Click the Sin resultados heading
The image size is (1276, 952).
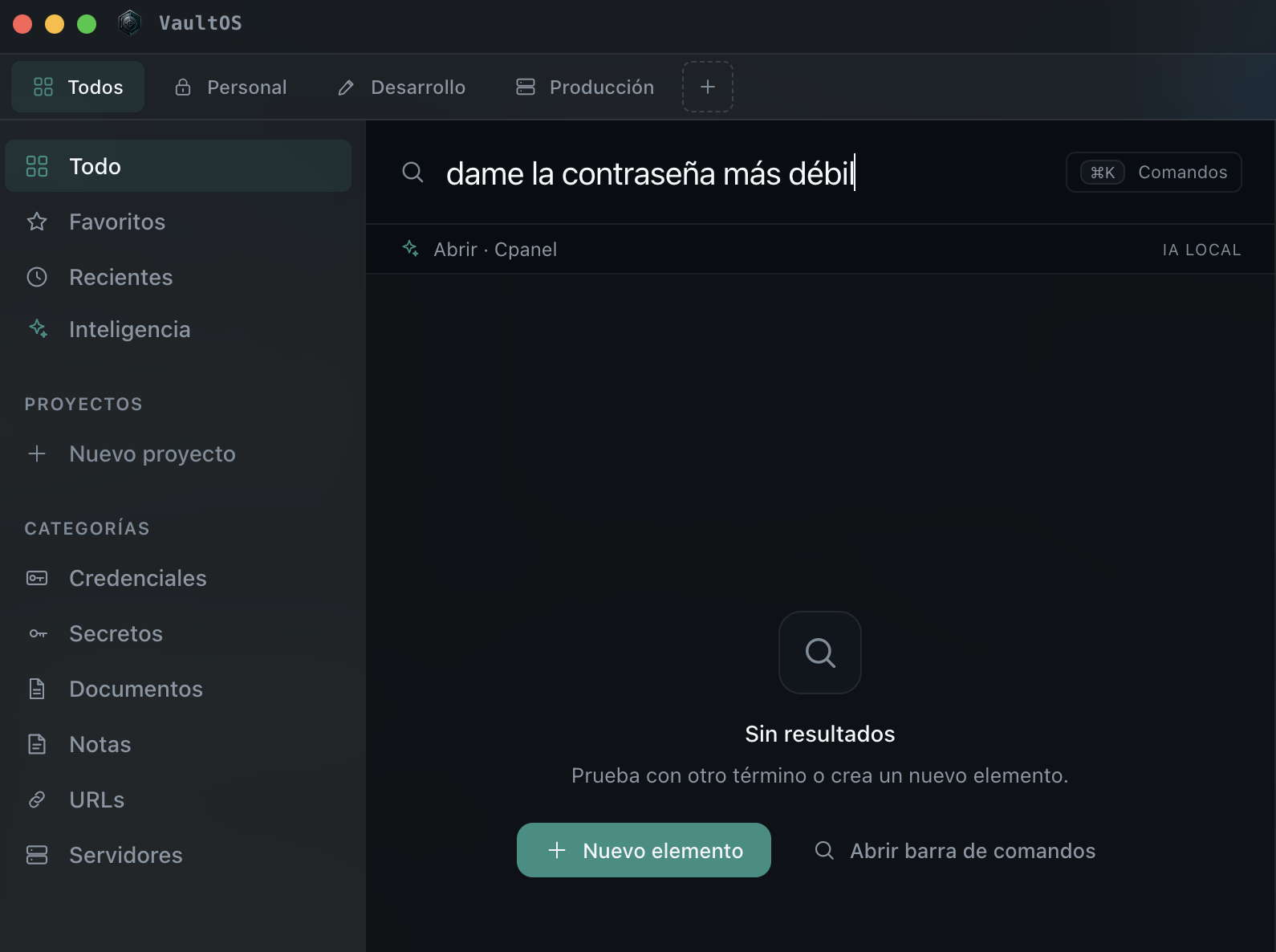[x=820, y=734]
